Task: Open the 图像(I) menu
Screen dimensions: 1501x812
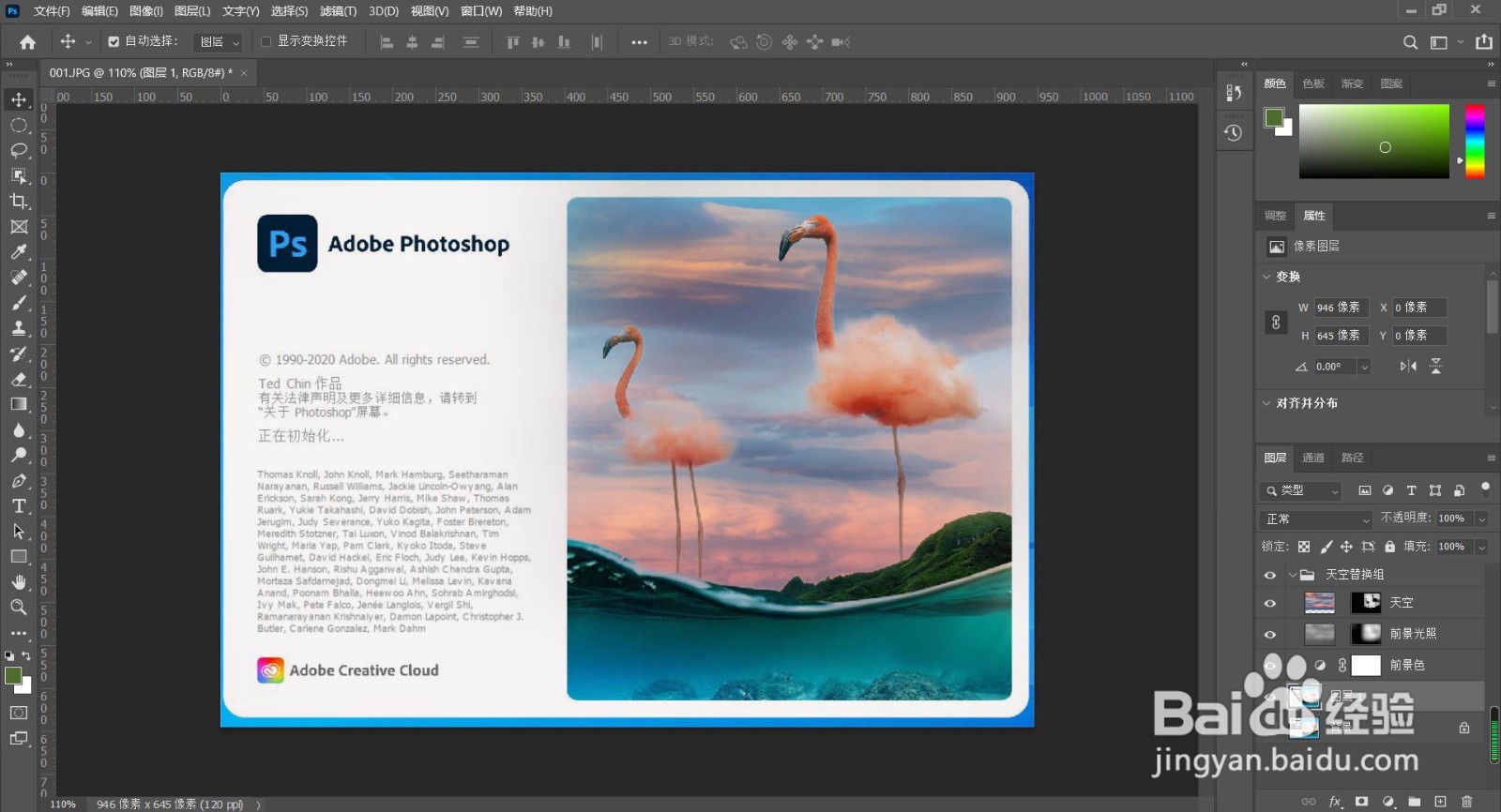Action: (x=146, y=11)
